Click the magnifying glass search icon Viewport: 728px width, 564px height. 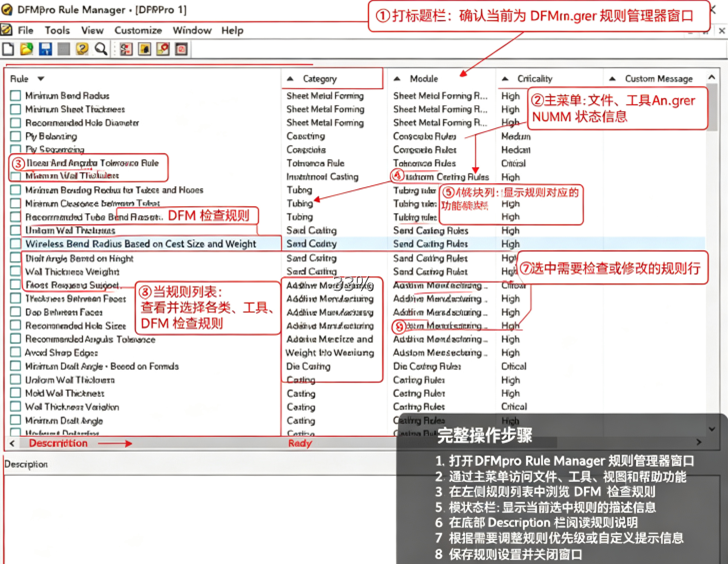[101, 49]
